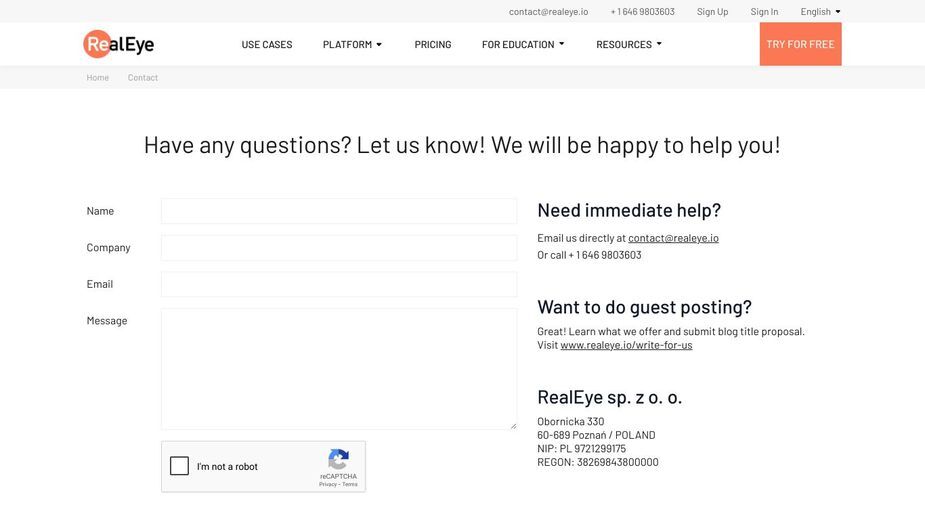This screenshot has width=925, height=520.
Task: Open the Use Cases page
Action: coord(267,44)
